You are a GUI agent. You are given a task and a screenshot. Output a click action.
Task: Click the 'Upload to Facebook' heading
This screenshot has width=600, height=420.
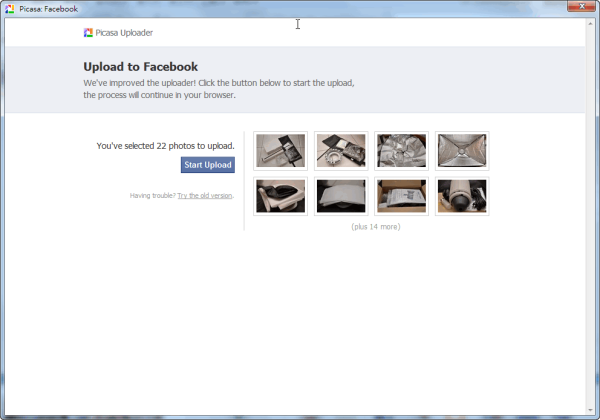140,67
